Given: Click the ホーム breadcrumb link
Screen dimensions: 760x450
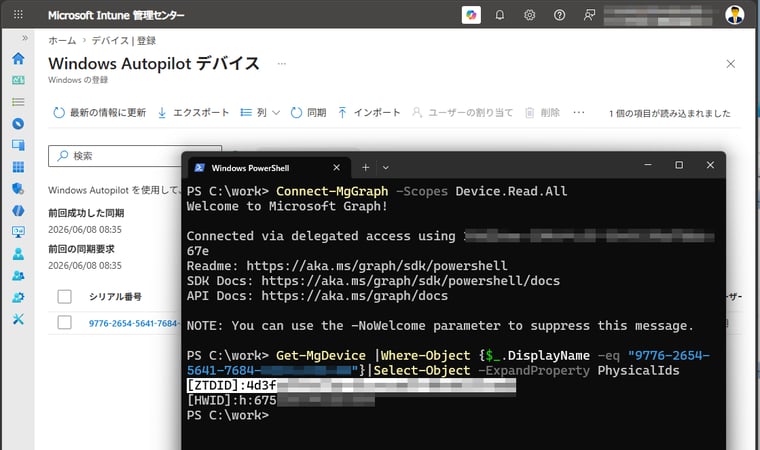Looking at the screenshot, I should 62,41.
